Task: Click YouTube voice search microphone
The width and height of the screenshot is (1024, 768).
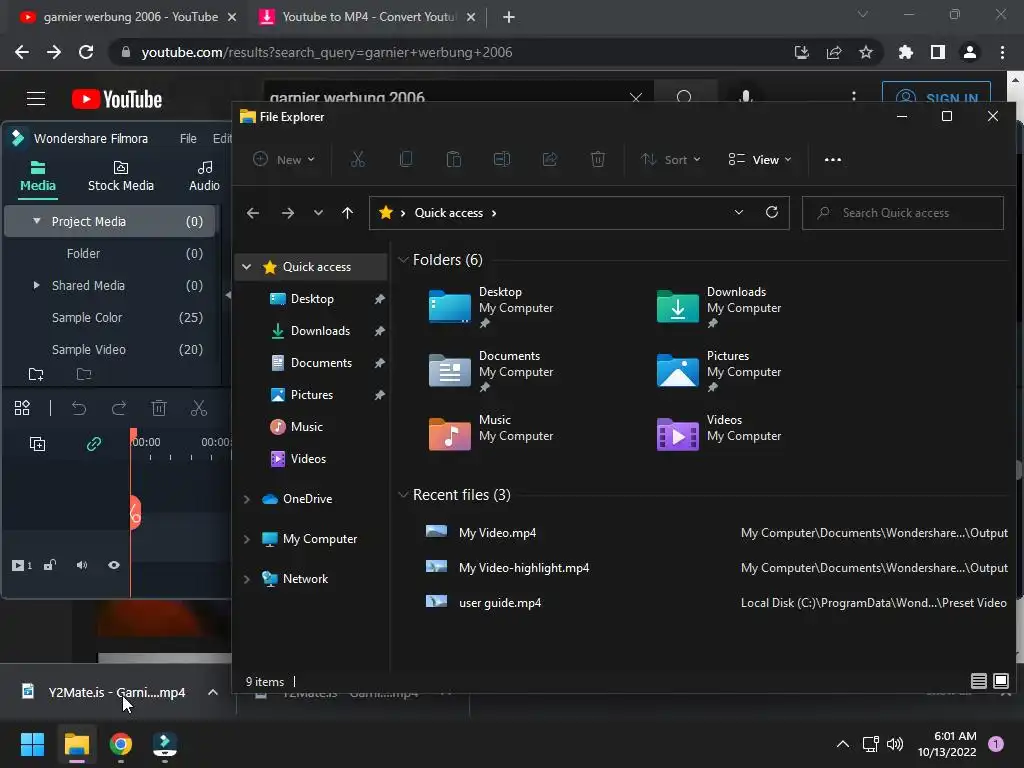Action: click(746, 98)
